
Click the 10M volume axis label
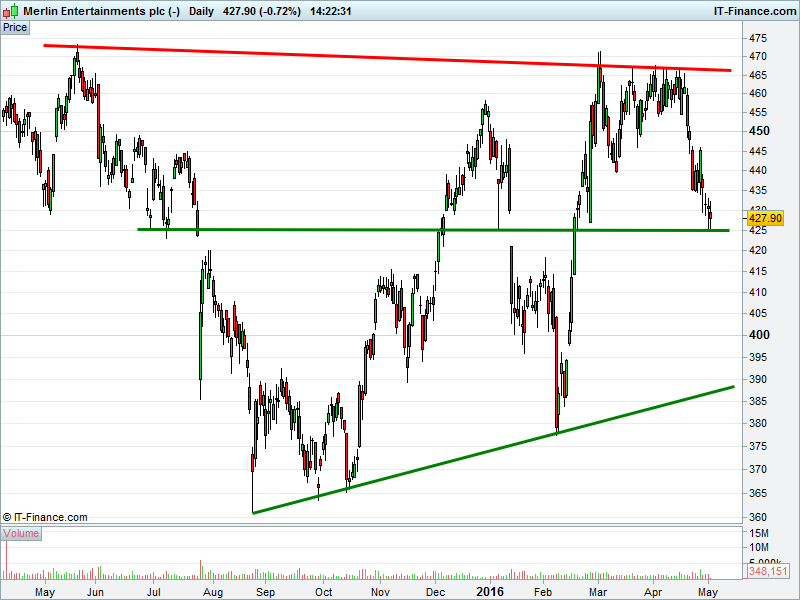[759, 547]
